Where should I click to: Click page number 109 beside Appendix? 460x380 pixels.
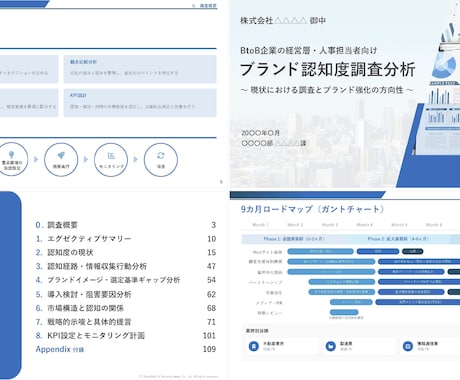click(209, 349)
